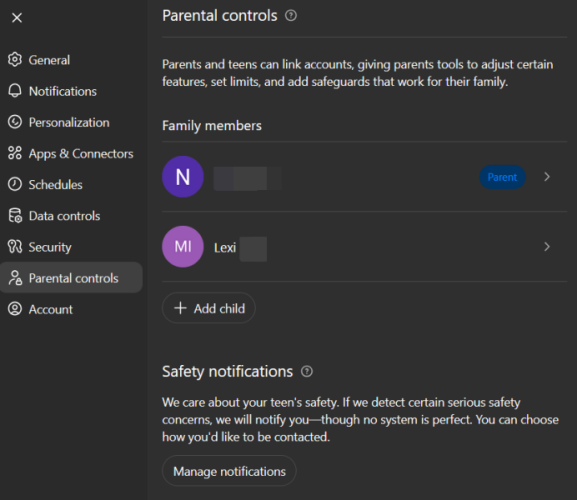Viewport: 577px width, 500px height.
Task: Expand Lexi's row with the chevron
Action: click(547, 247)
